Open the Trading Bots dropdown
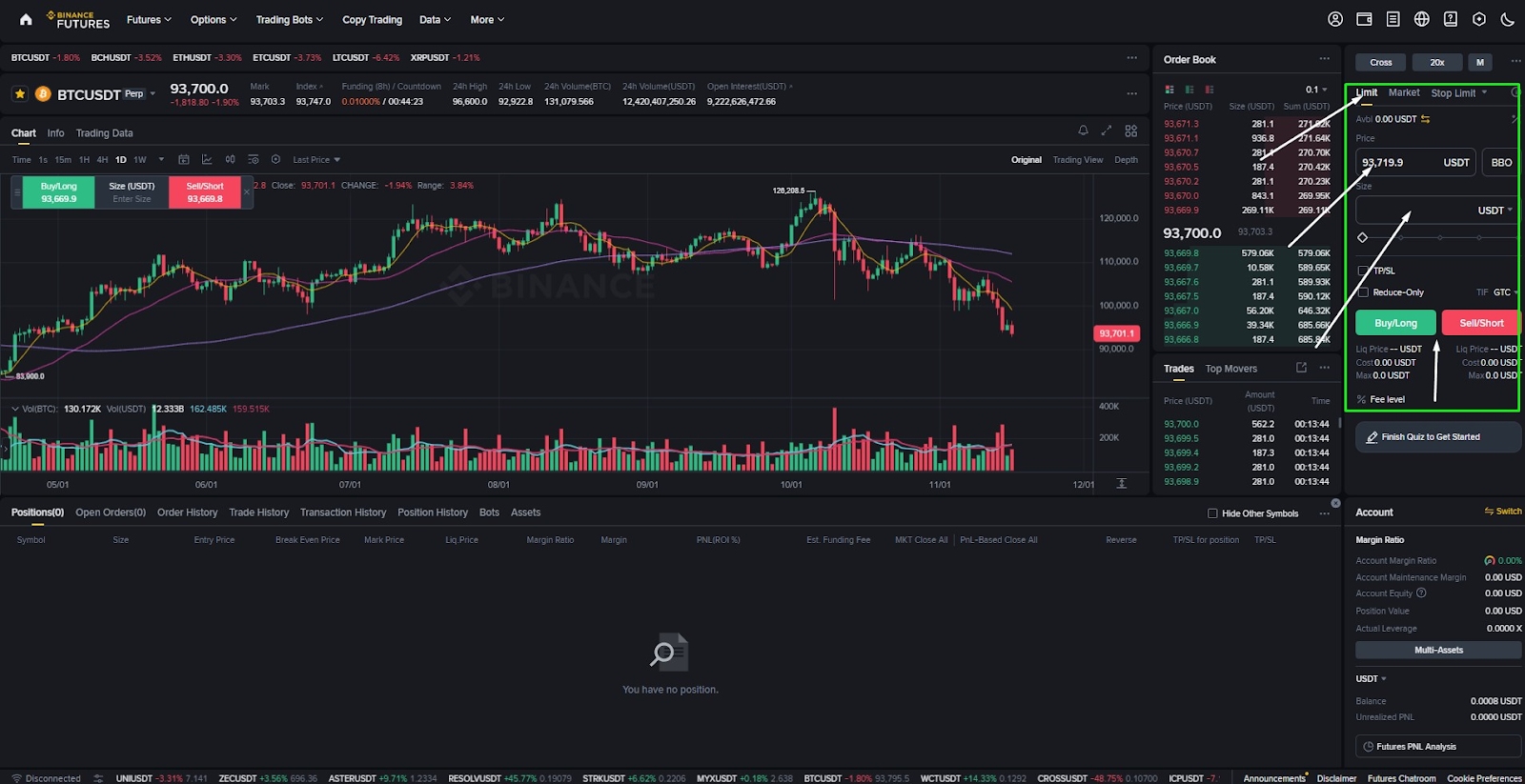The height and width of the screenshot is (784, 1525). click(x=289, y=19)
